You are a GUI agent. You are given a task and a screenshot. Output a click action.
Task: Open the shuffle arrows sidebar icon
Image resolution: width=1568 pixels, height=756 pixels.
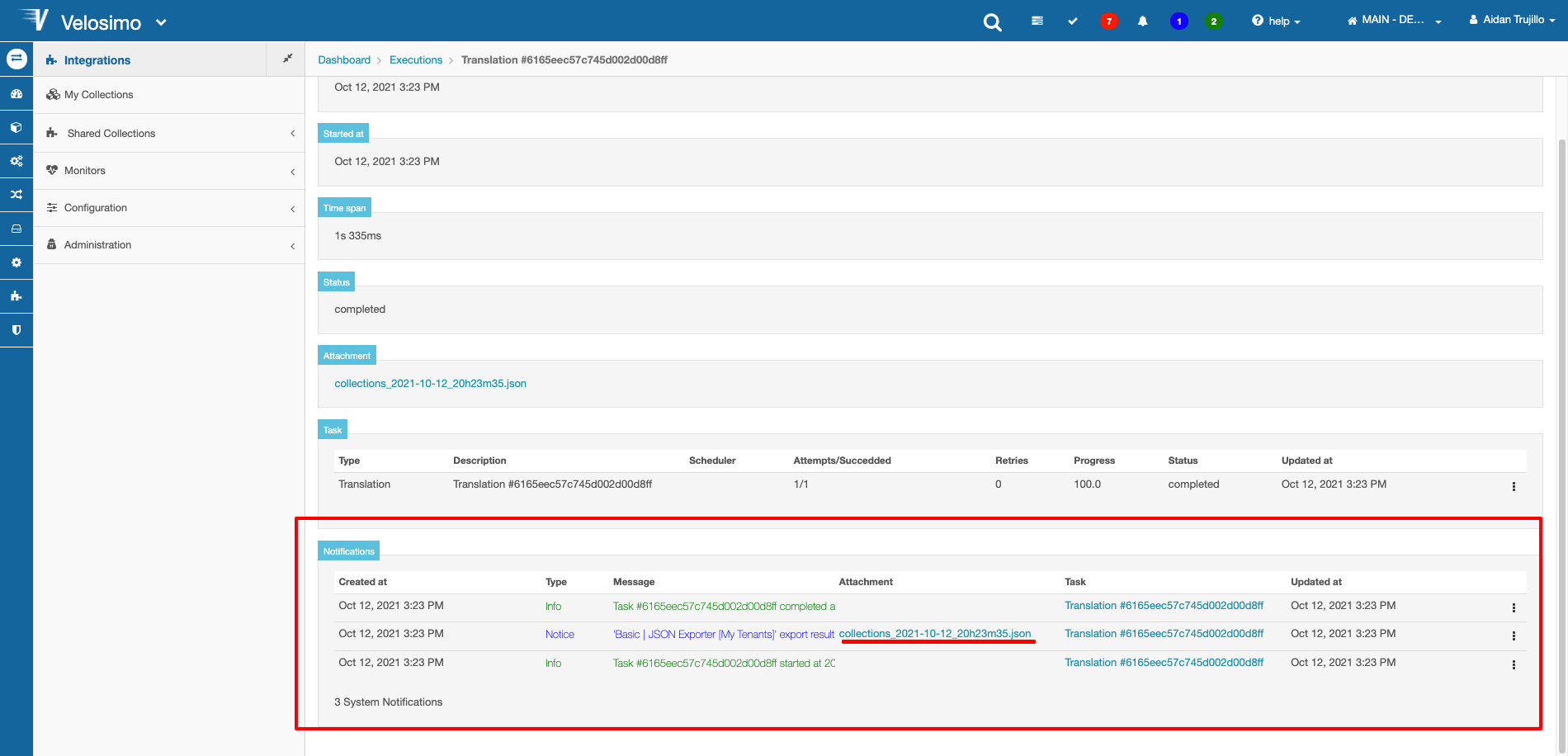coord(17,195)
